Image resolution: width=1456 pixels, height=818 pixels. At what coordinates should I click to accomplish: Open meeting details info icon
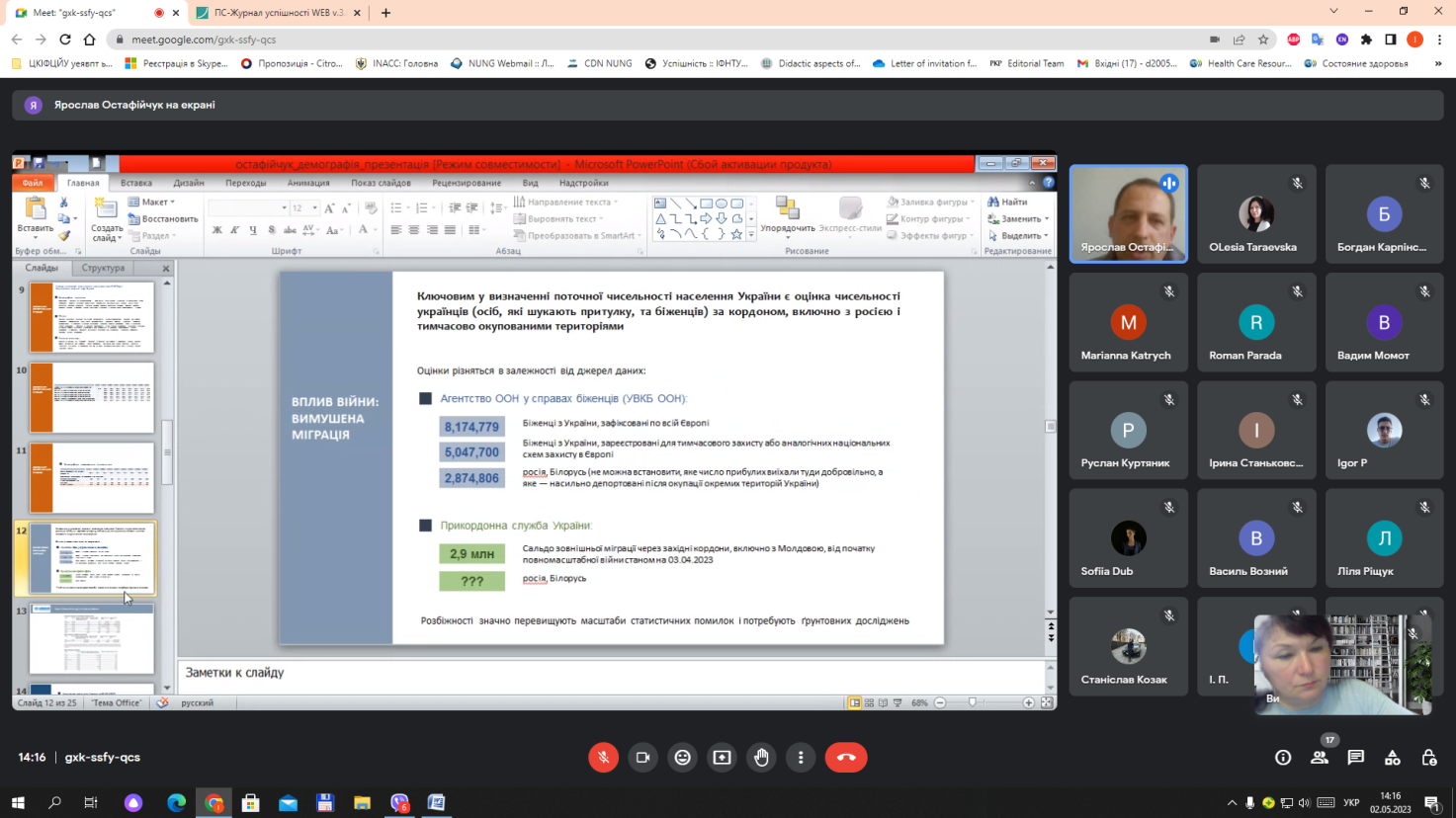click(x=1283, y=758)
